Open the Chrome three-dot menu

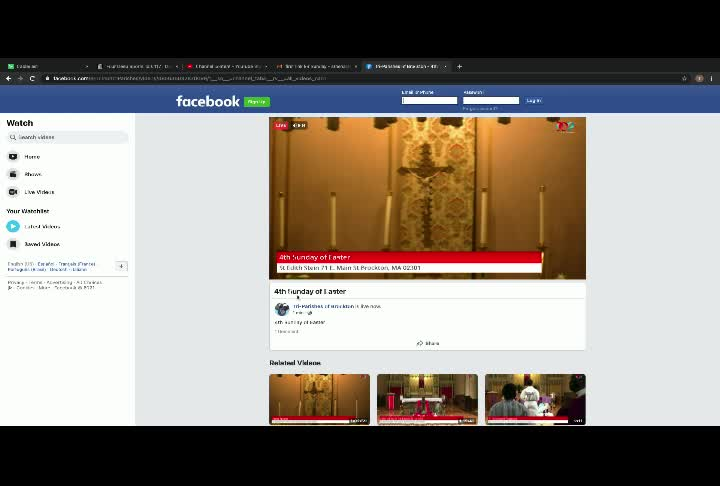point(711,79)
